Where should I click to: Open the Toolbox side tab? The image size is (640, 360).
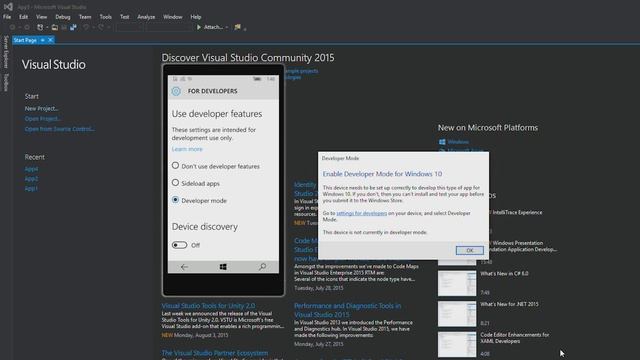[x=6, y=82]
